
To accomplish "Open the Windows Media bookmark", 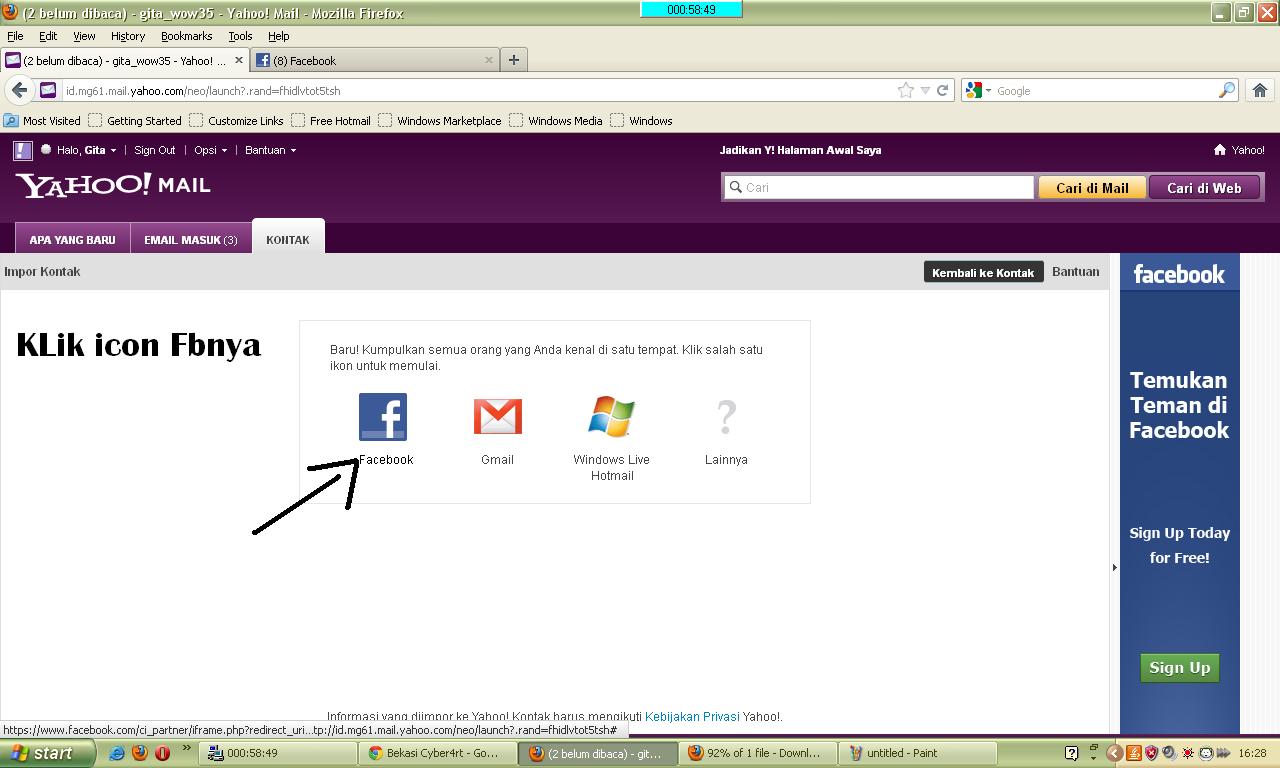I will coord(556,120).
